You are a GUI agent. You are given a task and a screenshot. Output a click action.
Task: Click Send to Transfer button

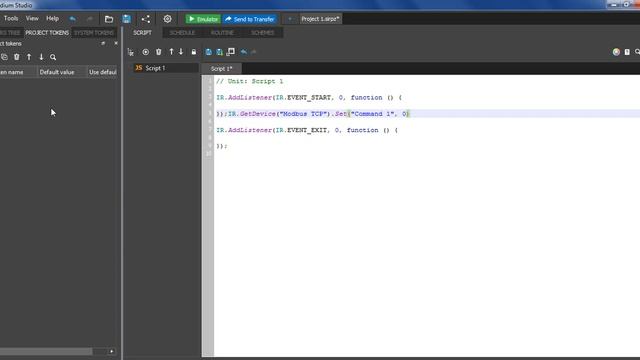coord(250,19)
